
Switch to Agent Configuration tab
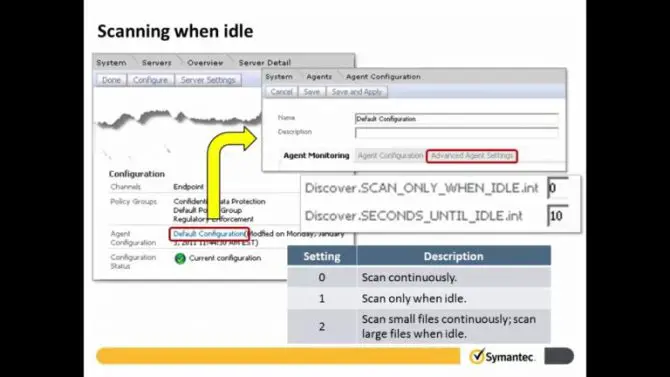(x=390, y=156)
